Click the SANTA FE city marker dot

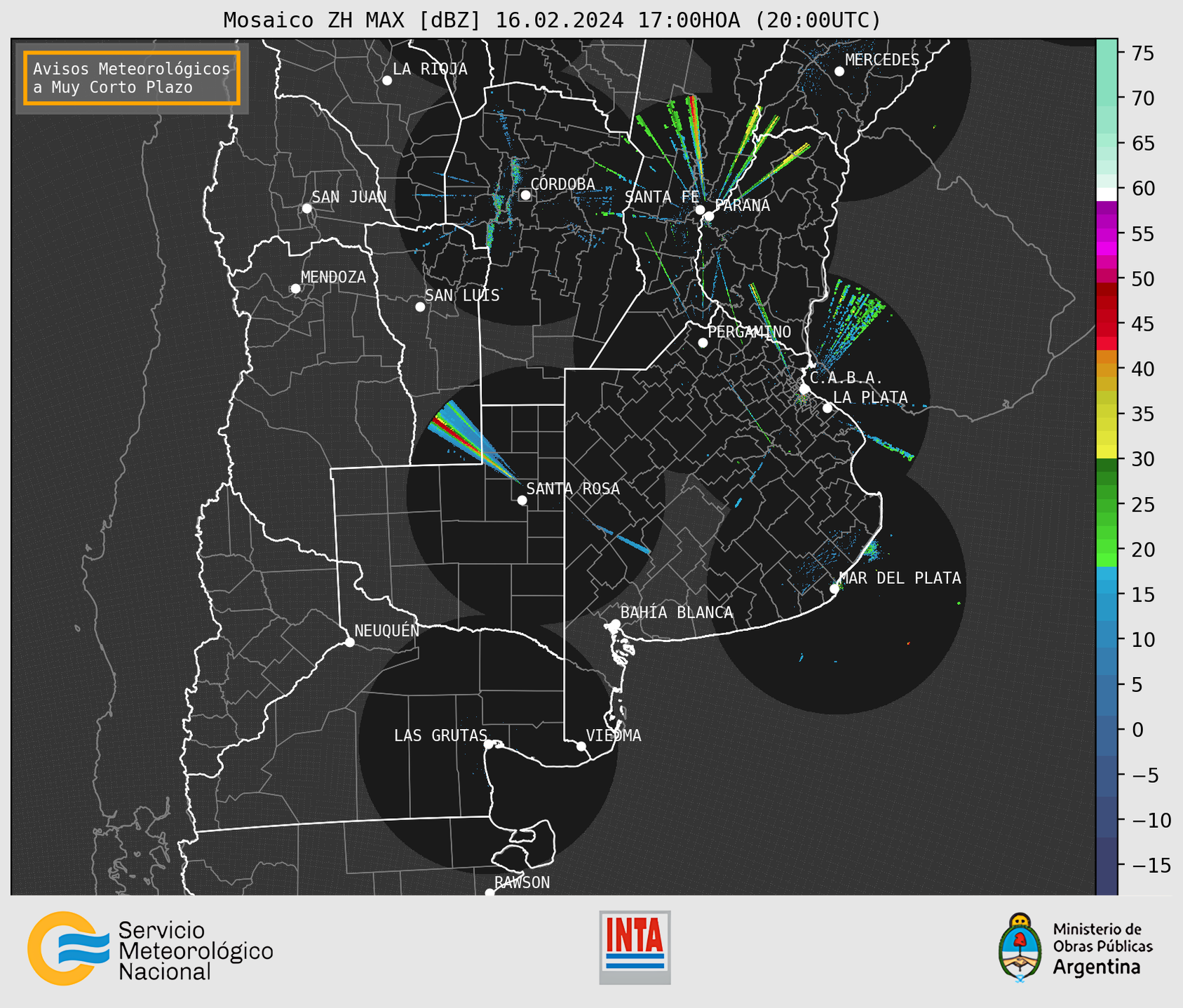700,210
